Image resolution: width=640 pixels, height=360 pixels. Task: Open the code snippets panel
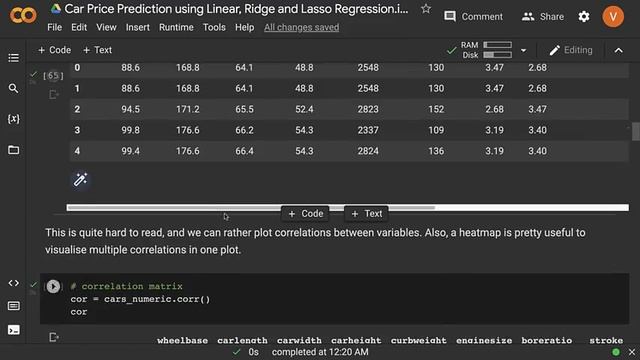pos(13,283)
